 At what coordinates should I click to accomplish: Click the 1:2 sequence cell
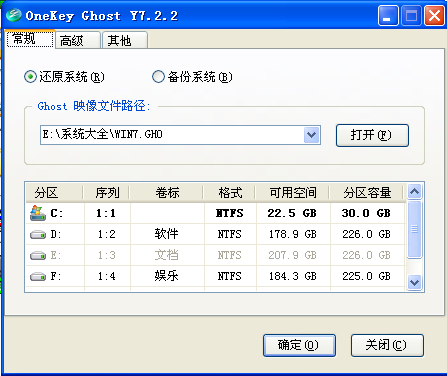pos(107,234)
